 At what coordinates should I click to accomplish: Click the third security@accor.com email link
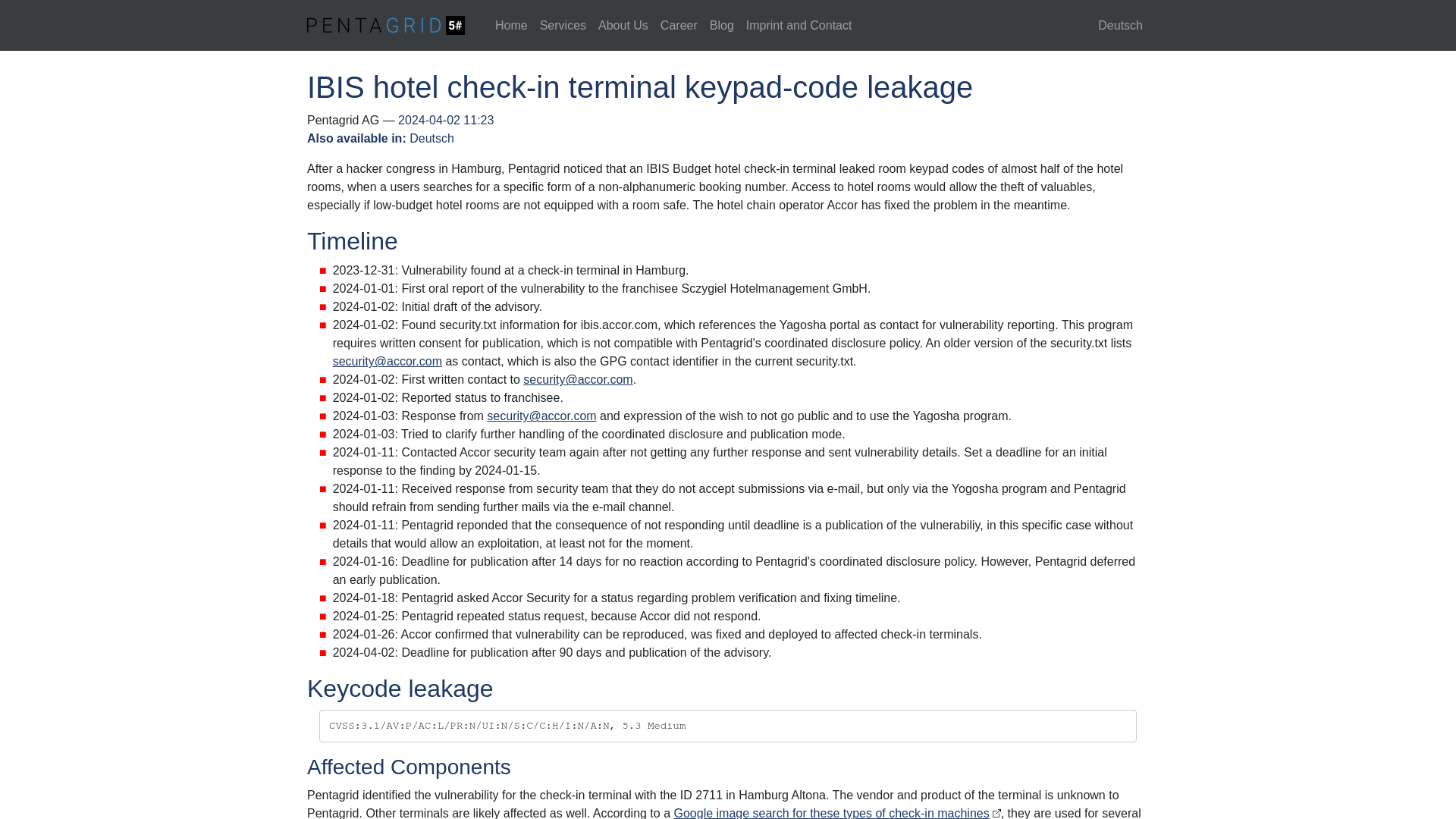coord(541,416)
